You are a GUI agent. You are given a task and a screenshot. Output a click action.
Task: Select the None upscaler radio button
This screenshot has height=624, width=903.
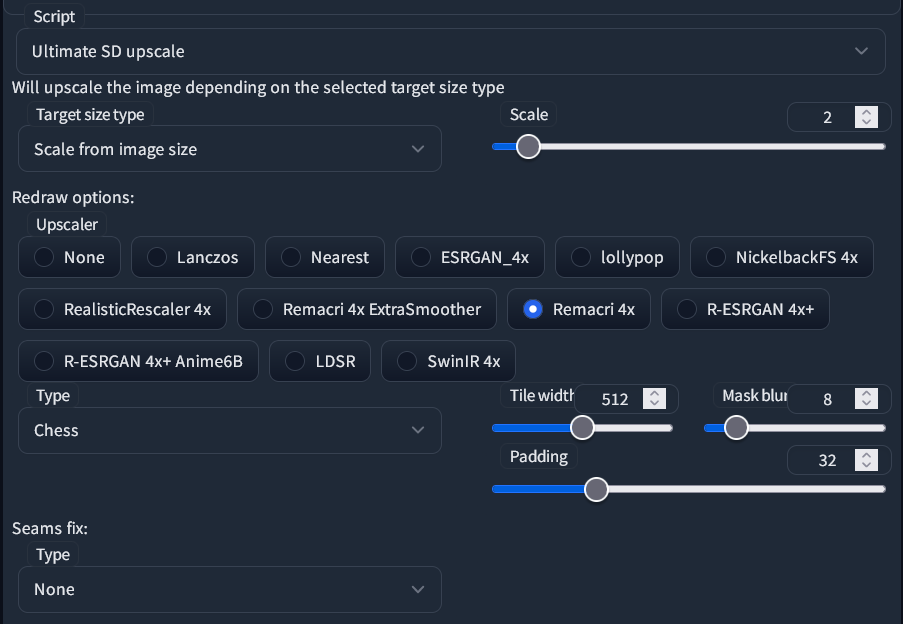[x=69, y=257]
